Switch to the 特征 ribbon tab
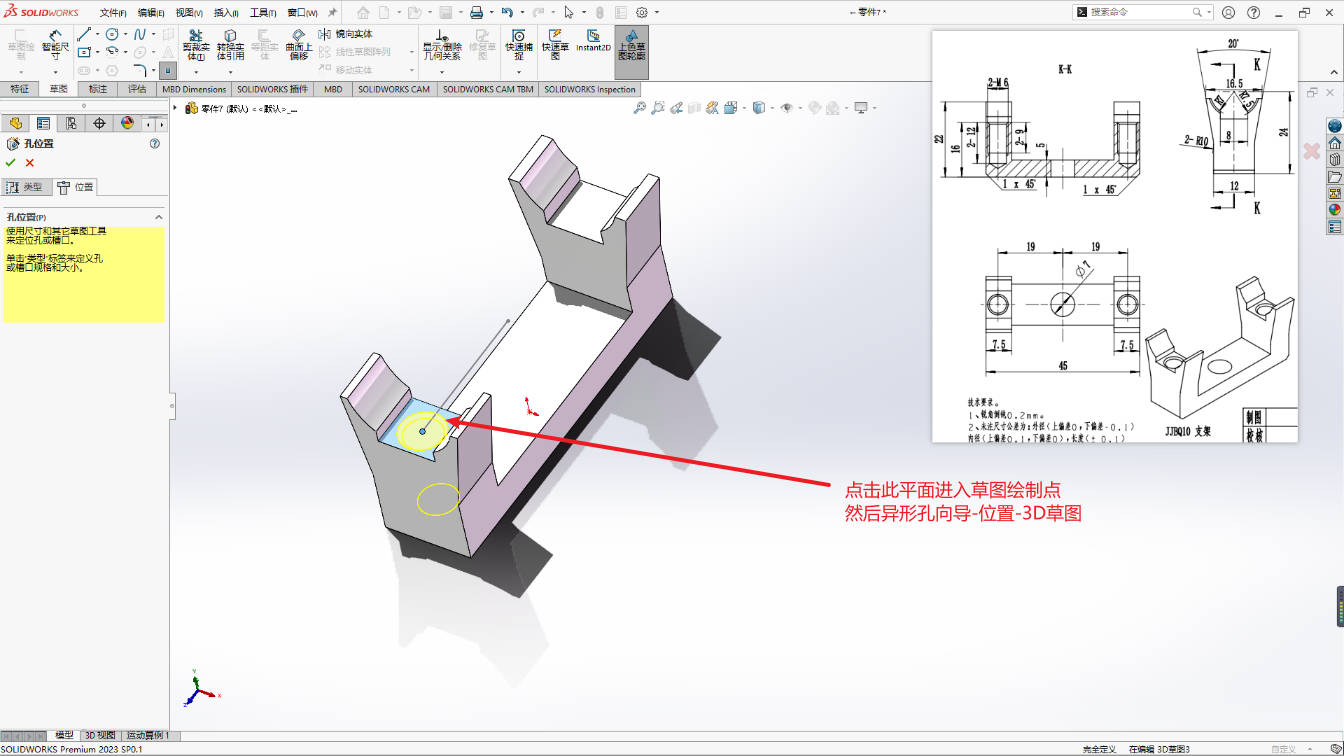This screenshot has height=756, width=1344. point(19,89)
